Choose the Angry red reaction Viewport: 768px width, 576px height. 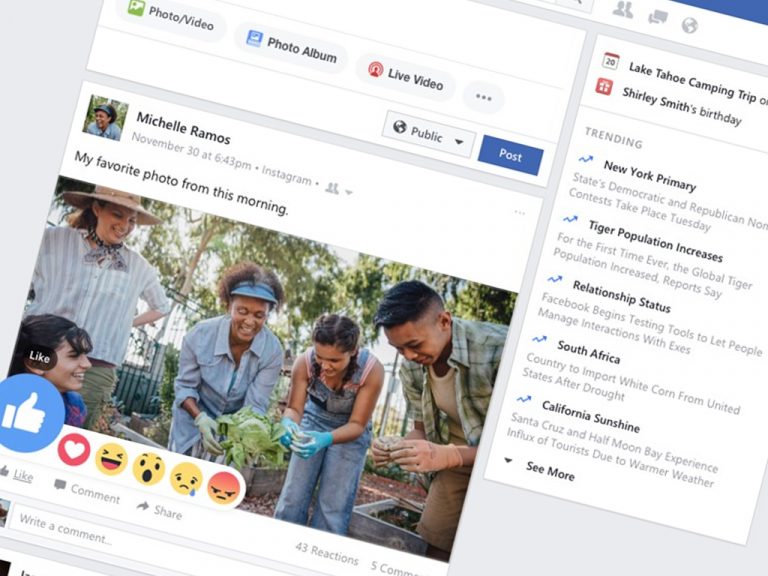click(x=224, y=488)
